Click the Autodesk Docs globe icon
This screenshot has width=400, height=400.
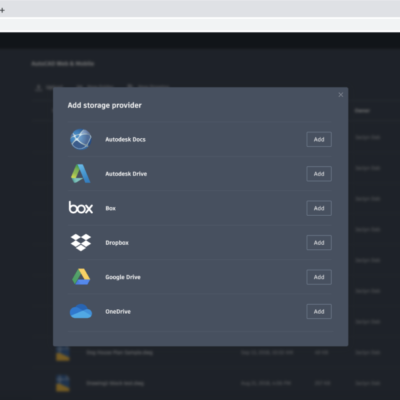tap(81, 139)
